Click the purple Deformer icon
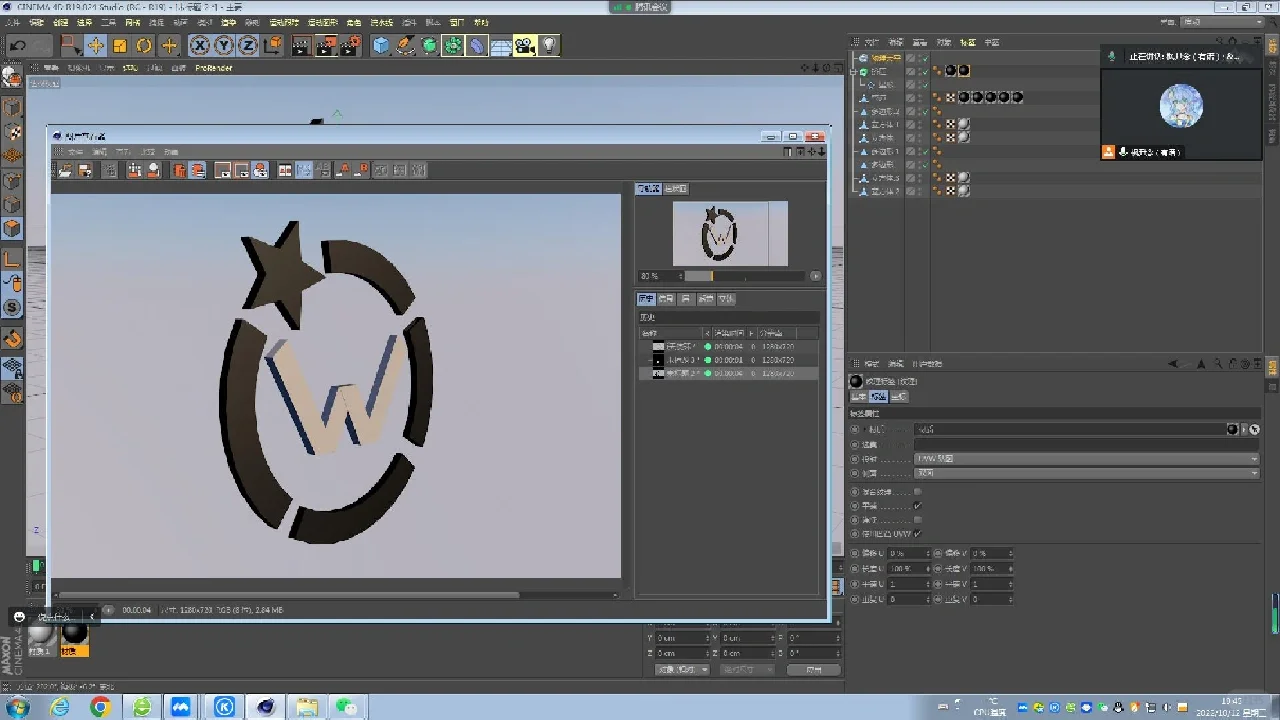 (477, 45)
